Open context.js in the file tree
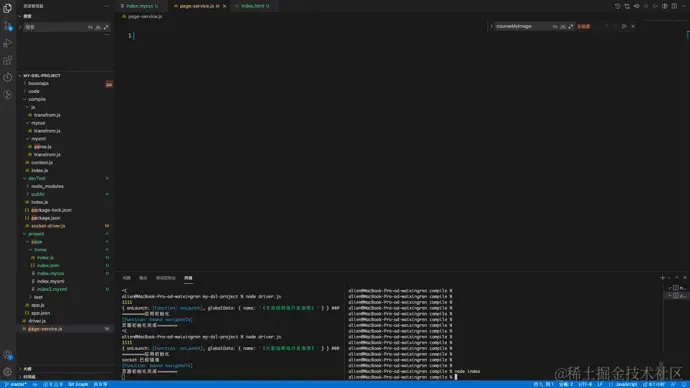Screen dimensions: 690x388 pyautogui.click(x=42, y=163)
